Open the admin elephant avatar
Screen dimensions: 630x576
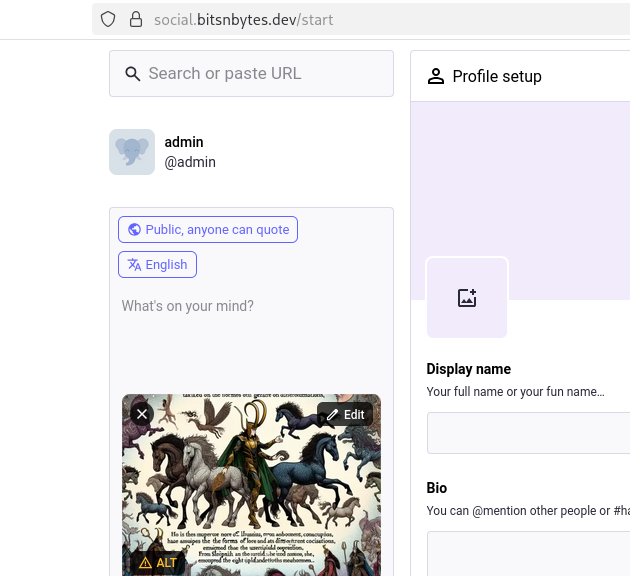(132, 152)
